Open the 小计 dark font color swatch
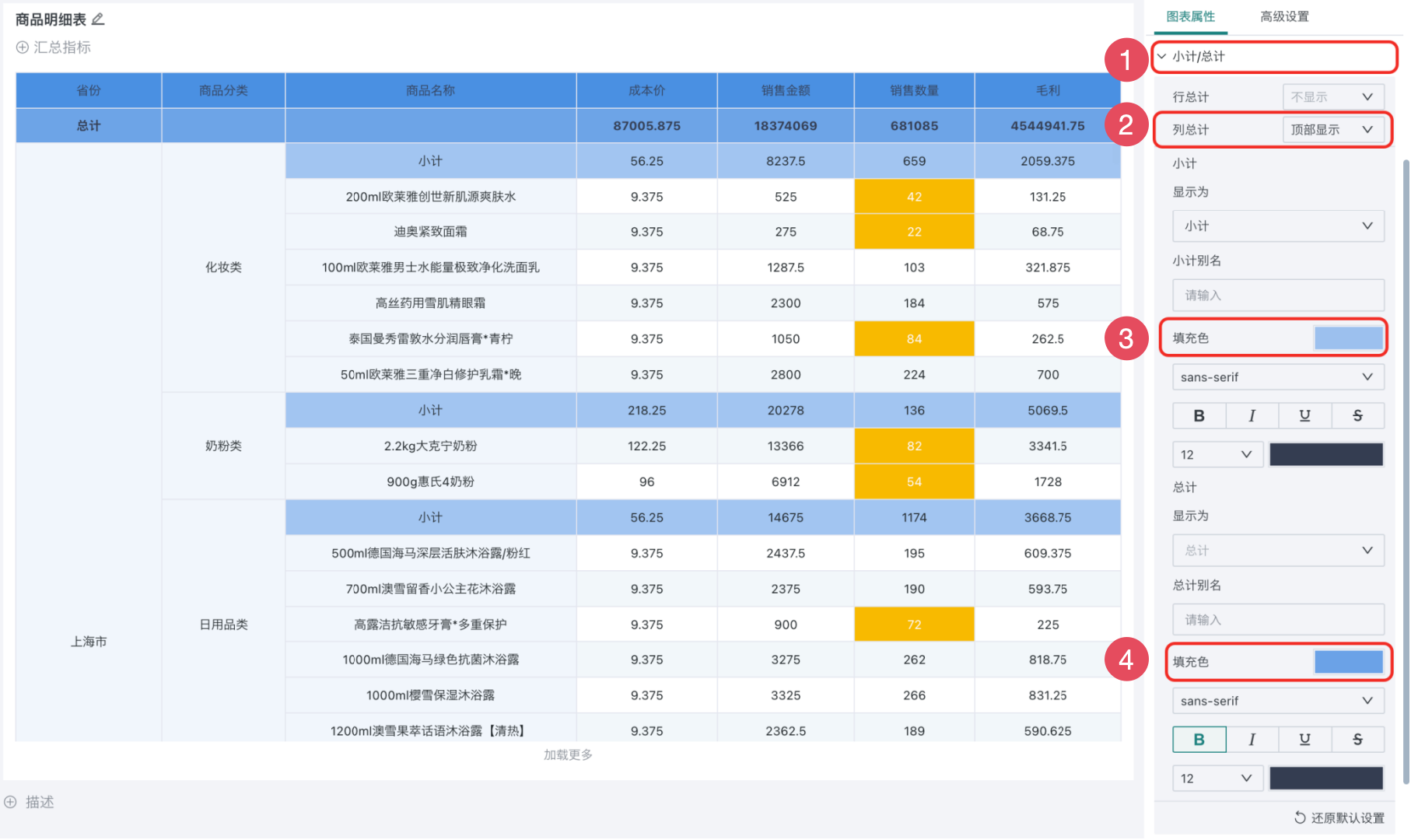This screenshot has height=840, width=1411. [x=1326, y=455]
